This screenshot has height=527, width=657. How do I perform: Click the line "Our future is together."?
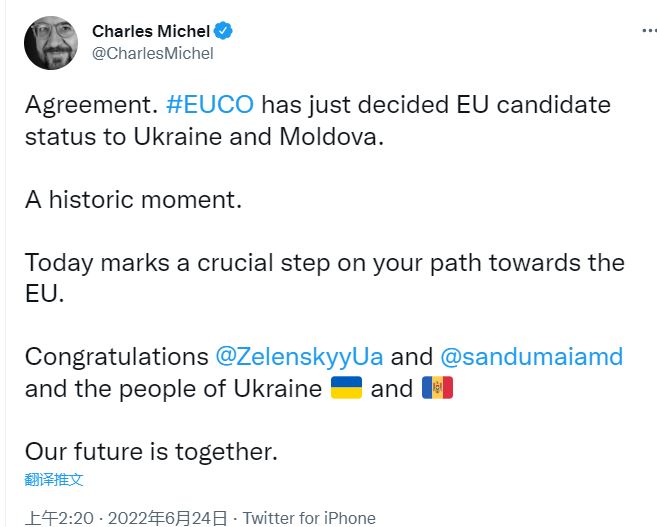click(x=150, y=450)
